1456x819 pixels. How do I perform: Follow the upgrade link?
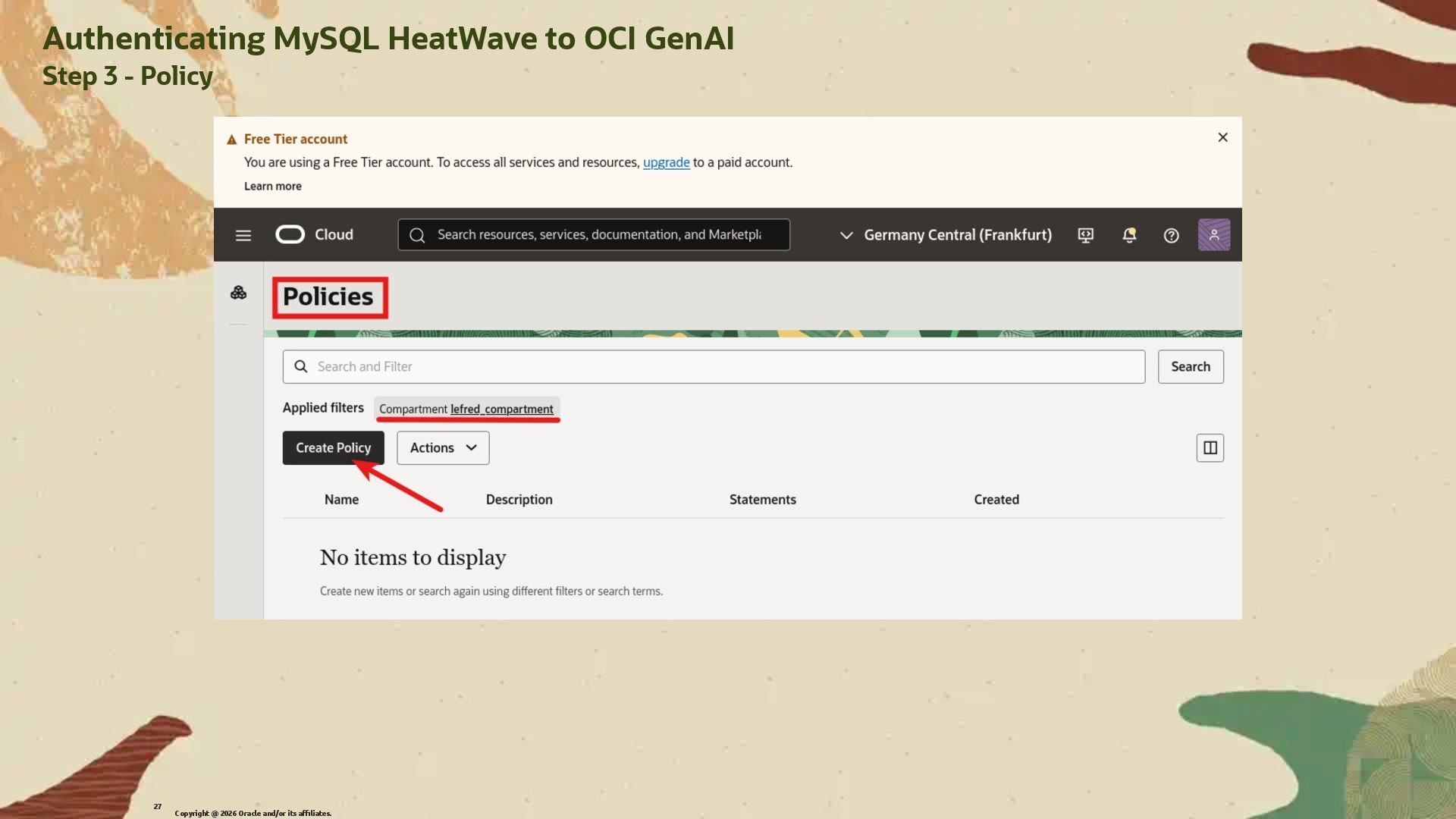pos(666,162)
